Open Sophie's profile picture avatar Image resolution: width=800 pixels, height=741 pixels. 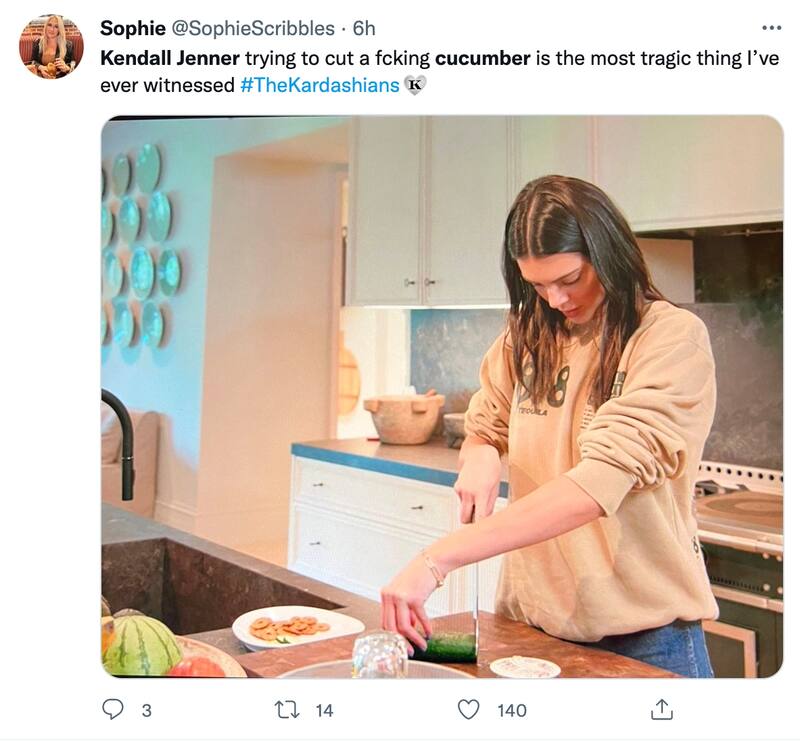click(x=51, y=47)
